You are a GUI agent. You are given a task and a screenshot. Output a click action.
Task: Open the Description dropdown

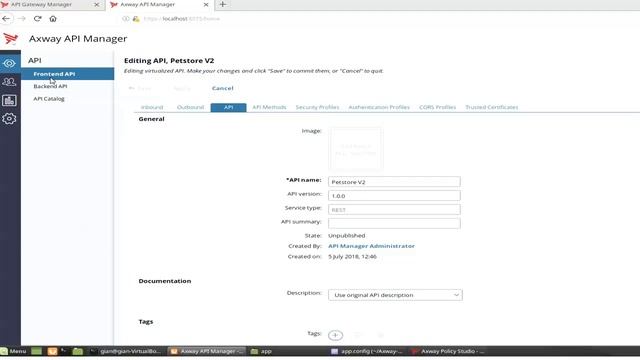point(395,295)
